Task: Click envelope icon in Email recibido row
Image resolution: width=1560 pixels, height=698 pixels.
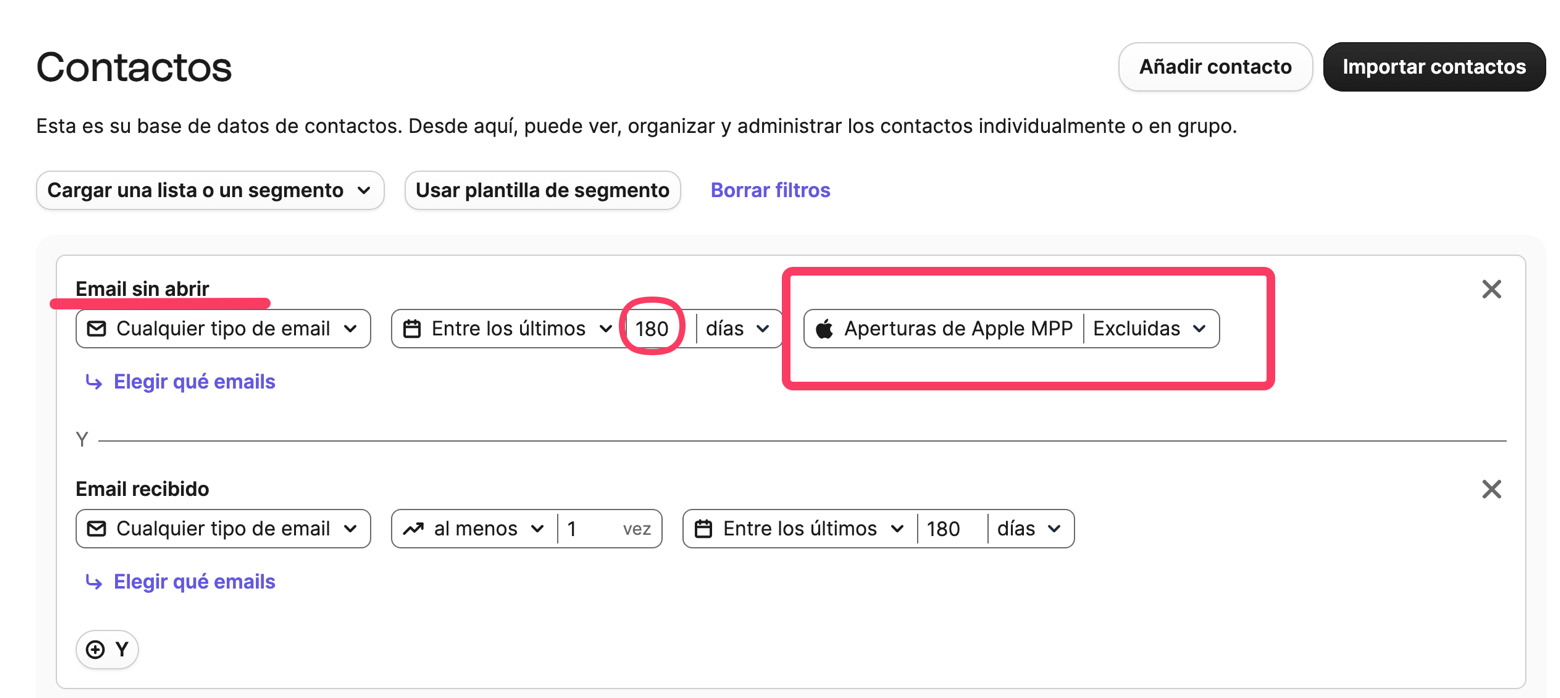Action: click(97, 529)
